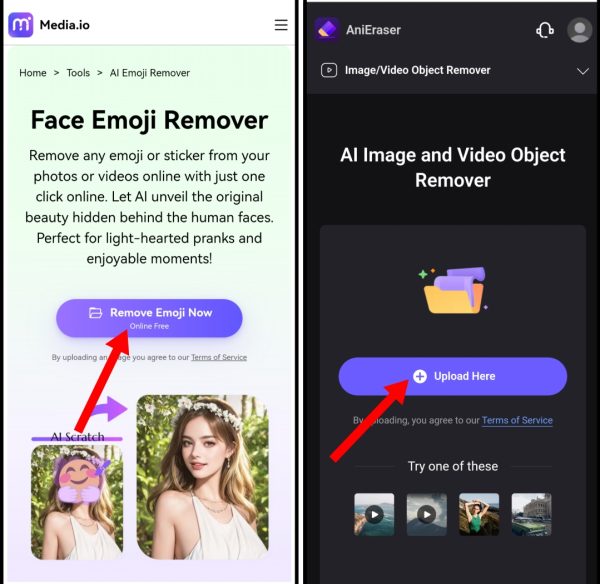Image resolution: width=600 pixels, height=584 pixels.
Task: Expand the Image/Video Object Remover dropdown chevron
Action: pyautogui.click(x=582, y=71)
